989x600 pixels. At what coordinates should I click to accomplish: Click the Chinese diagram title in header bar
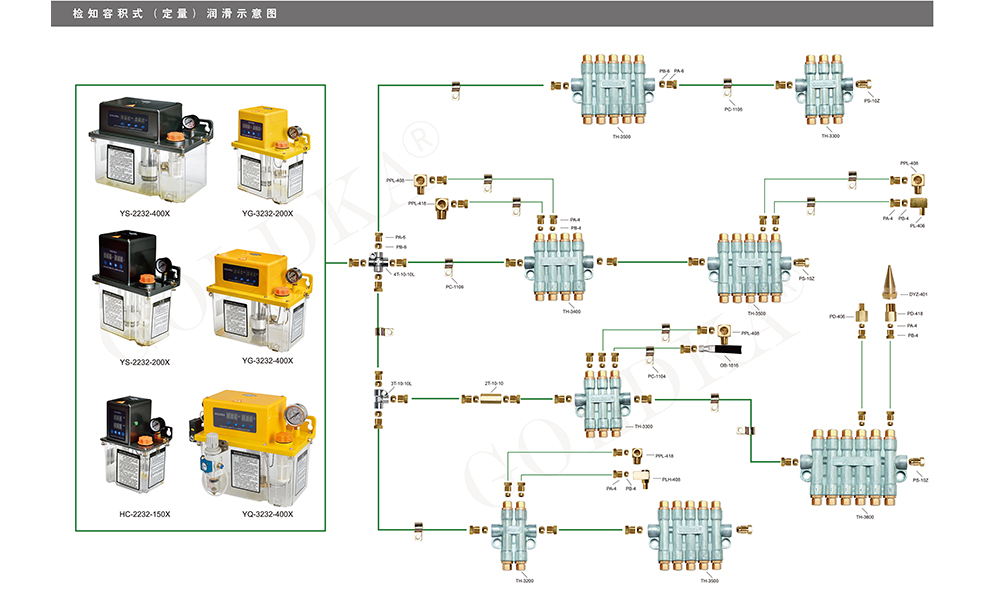175,14
